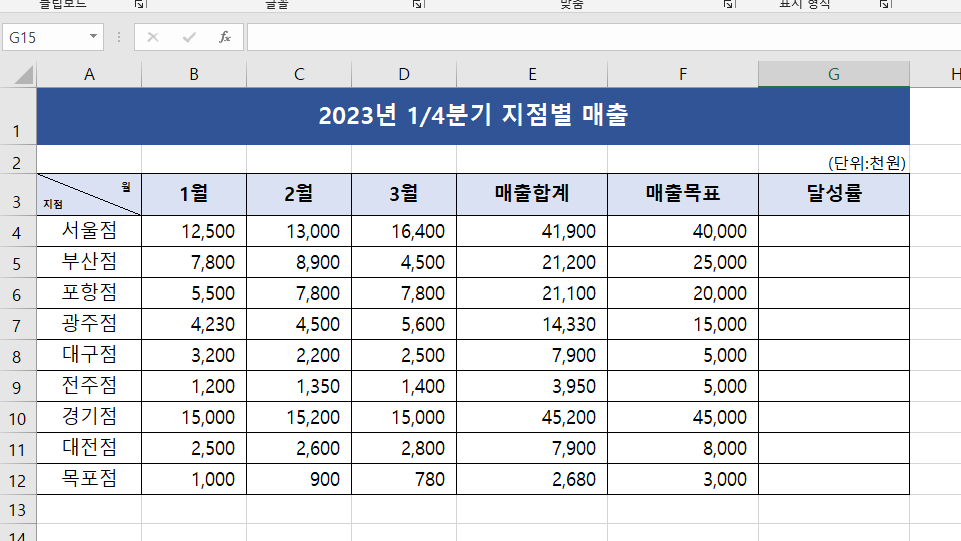961x541 pixels.
Task: Open the Name Box dropdown arrow
Action: [x=93, y=37]
